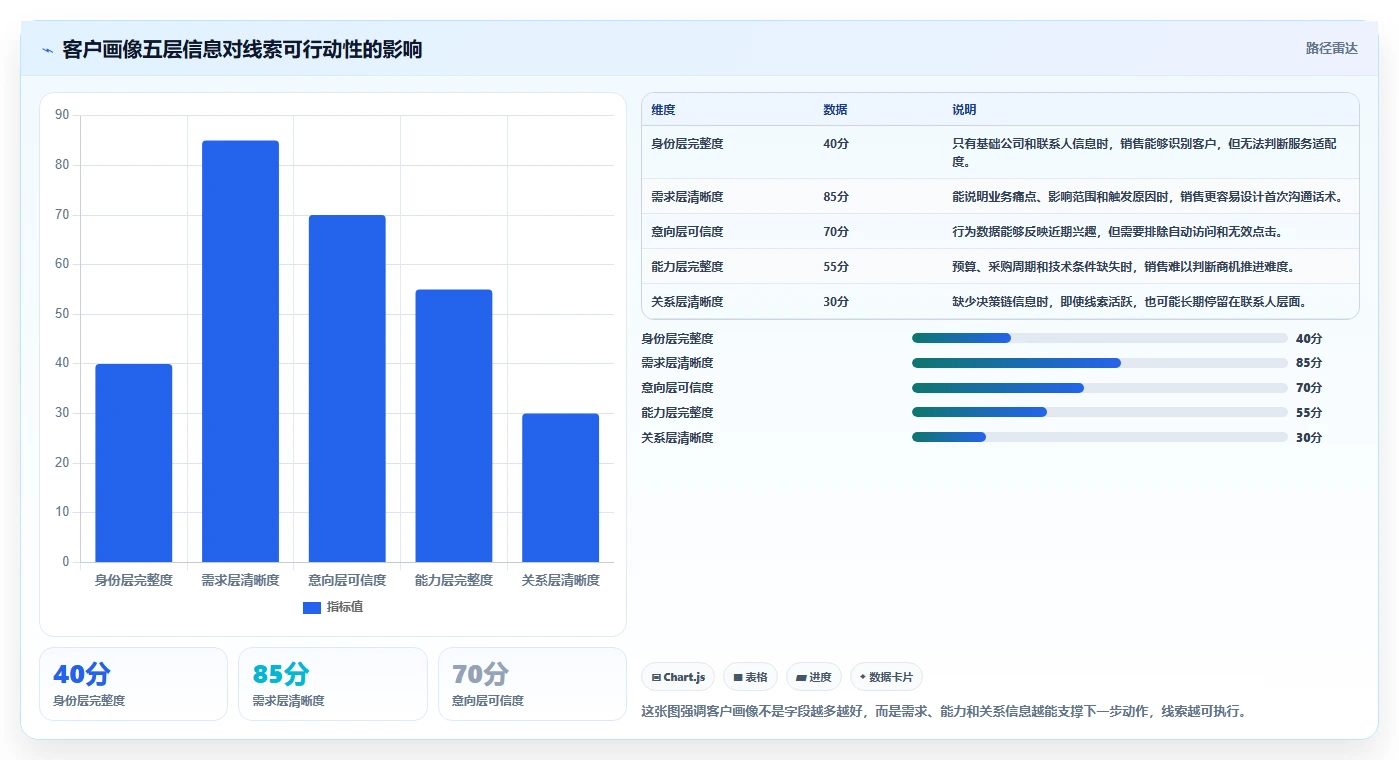1399x760 pixels.
Task: Click the 需求层清晰度 bar in the chart
Action: [240, 351]
